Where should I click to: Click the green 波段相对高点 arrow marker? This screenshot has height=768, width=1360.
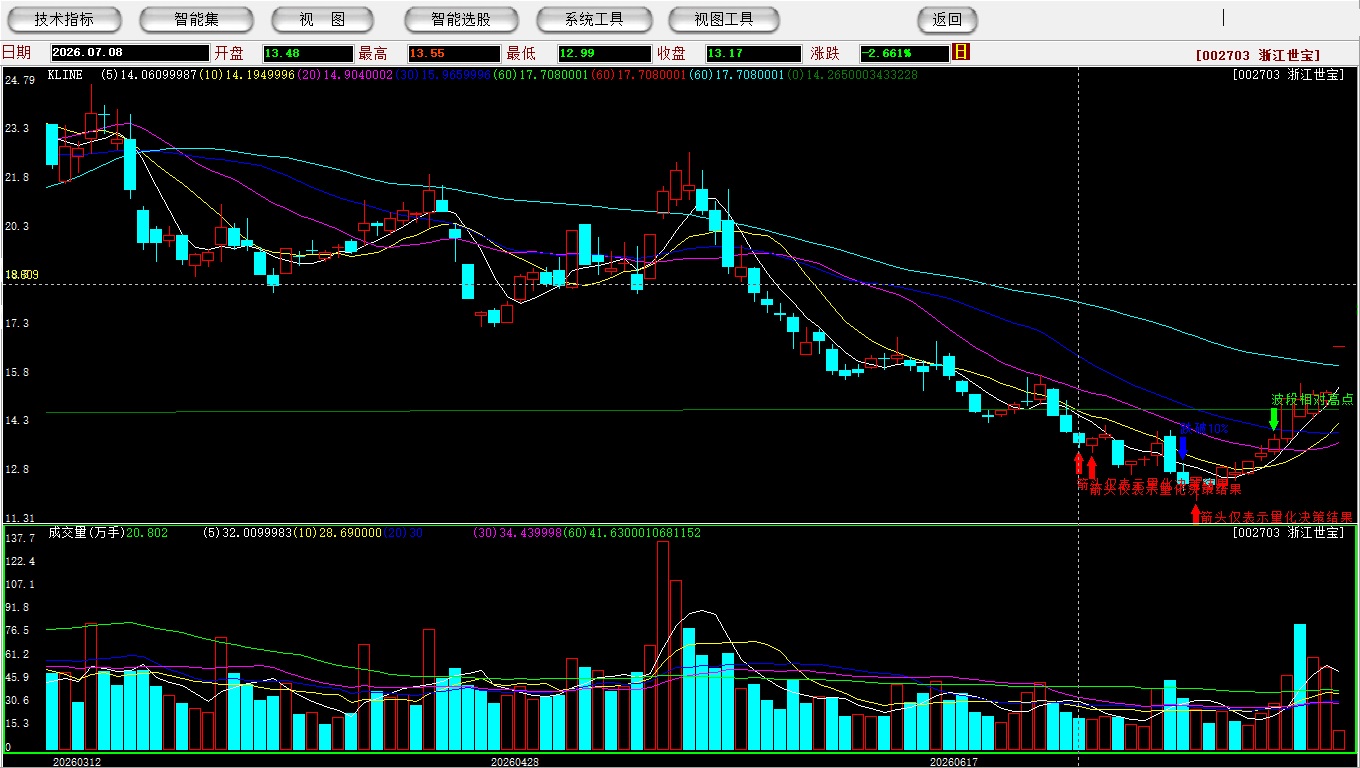[x=1273, y=418]
